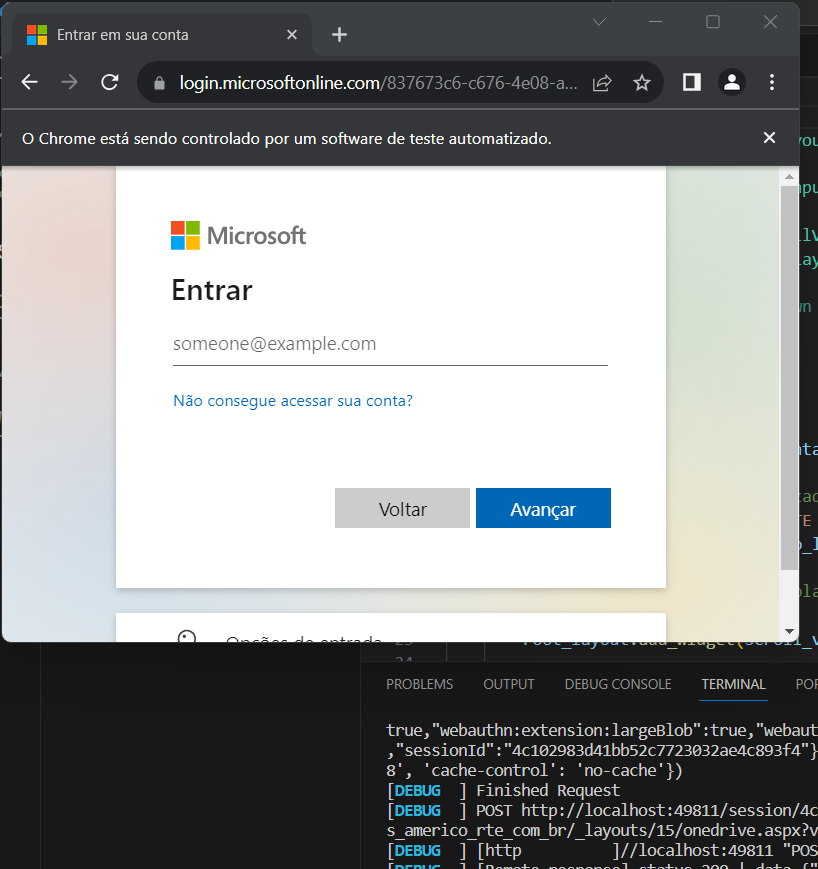Switch to TERMINAL tab in VS Code

[733, 684]
